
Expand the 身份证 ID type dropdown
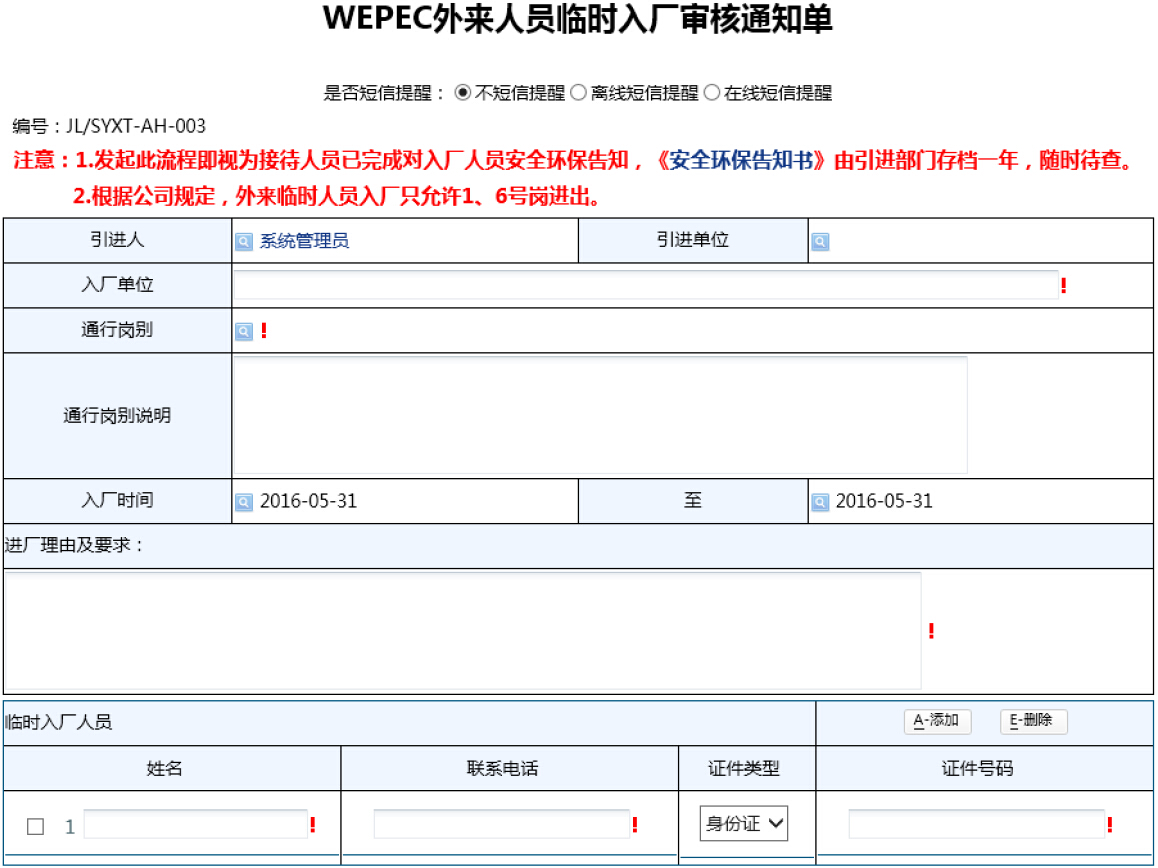coord(743,824)
